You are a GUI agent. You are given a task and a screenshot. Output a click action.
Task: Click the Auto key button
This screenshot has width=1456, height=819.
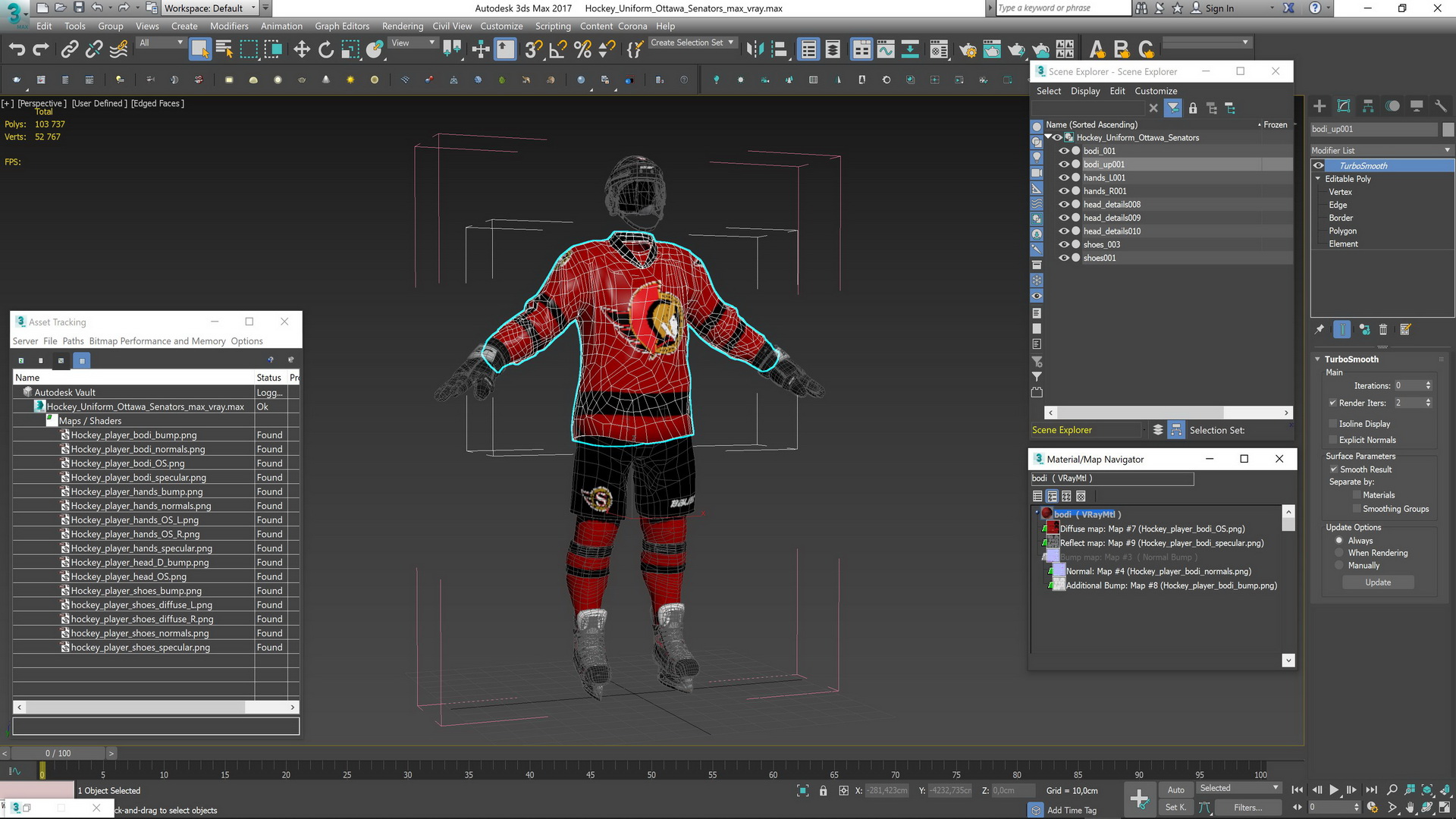coord(1175,789)
